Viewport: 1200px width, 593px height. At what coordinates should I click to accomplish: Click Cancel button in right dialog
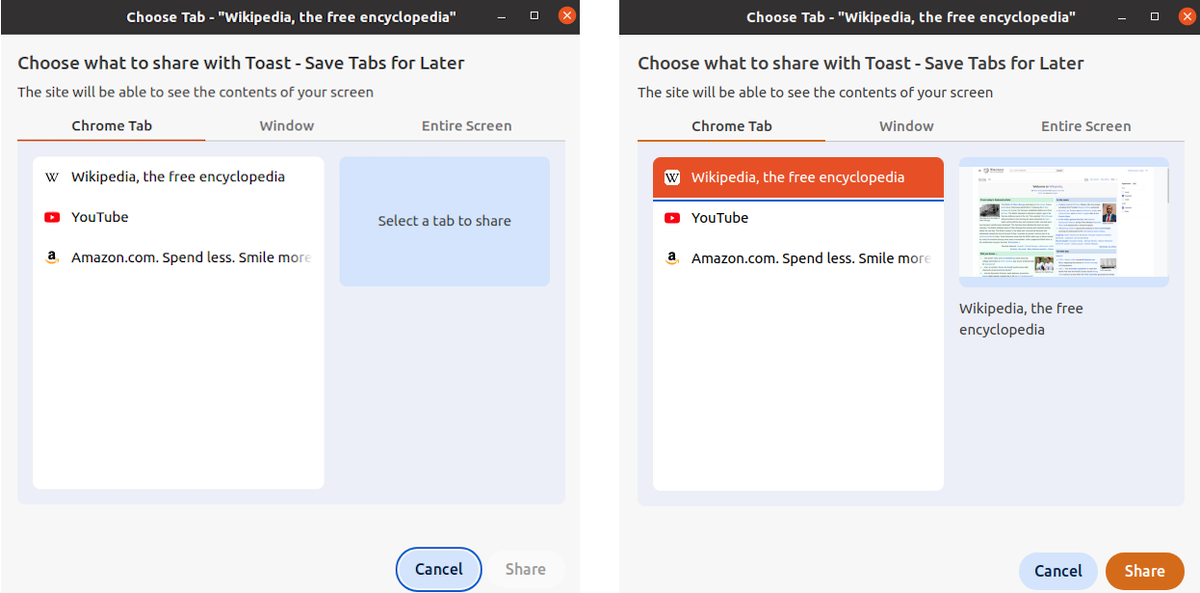point(1058,571)
